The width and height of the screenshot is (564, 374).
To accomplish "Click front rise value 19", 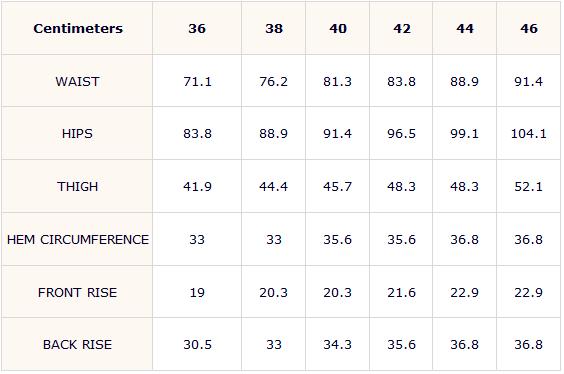I will (x=197, y=292).
